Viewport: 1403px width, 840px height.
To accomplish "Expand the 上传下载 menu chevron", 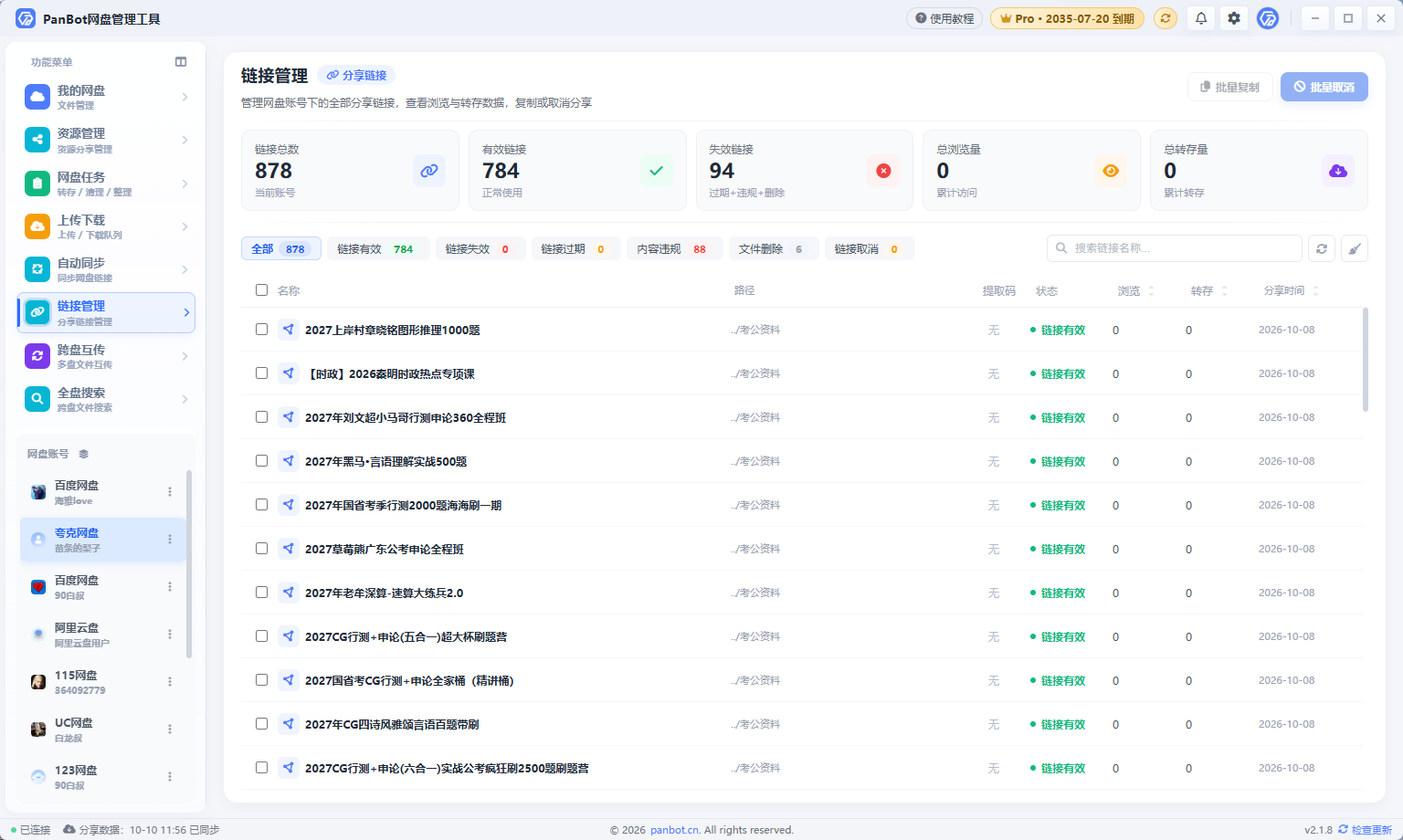I will 185,226.
